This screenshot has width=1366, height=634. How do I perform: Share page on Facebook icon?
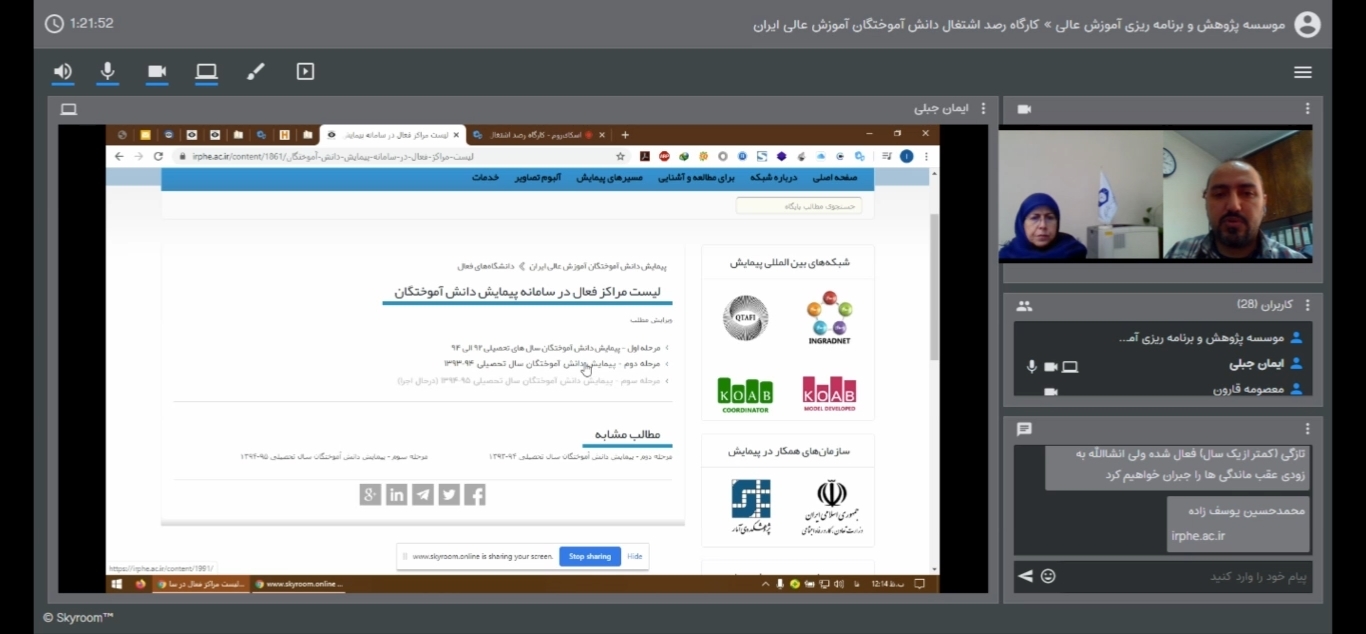(x=474, y=494)
